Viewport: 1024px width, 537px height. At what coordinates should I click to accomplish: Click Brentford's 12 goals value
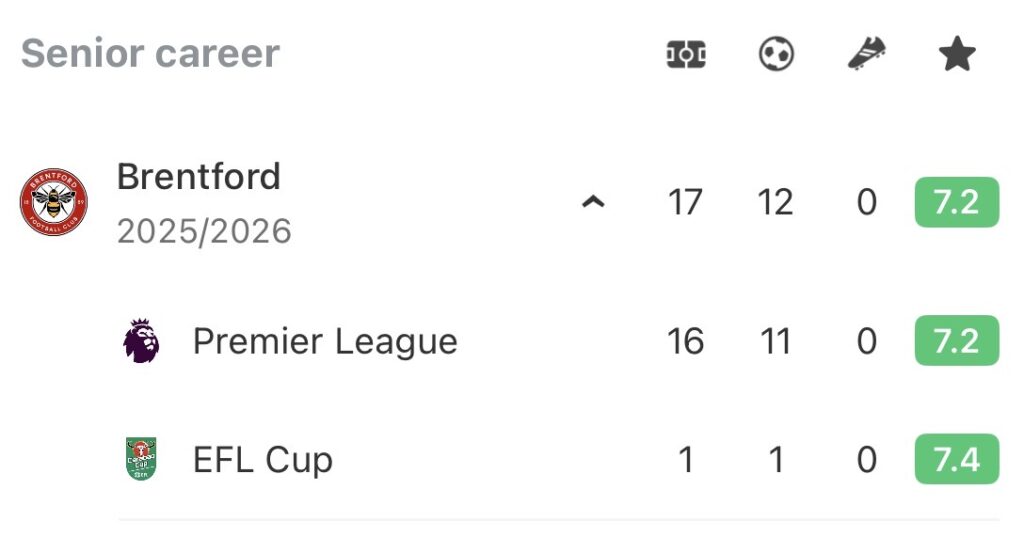[x=775, y=203]
